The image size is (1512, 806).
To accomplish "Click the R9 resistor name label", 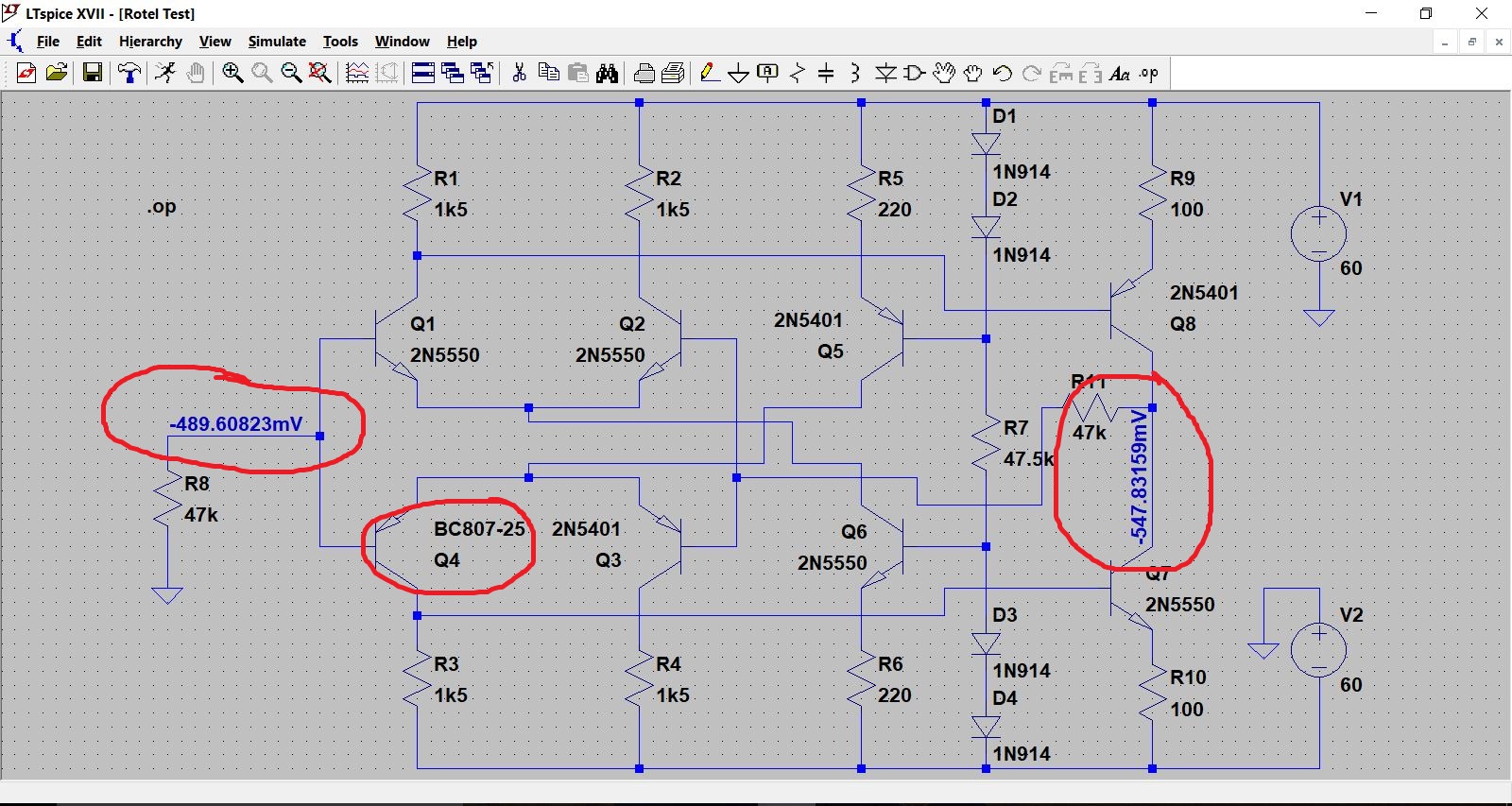I will pos(1182,179).
